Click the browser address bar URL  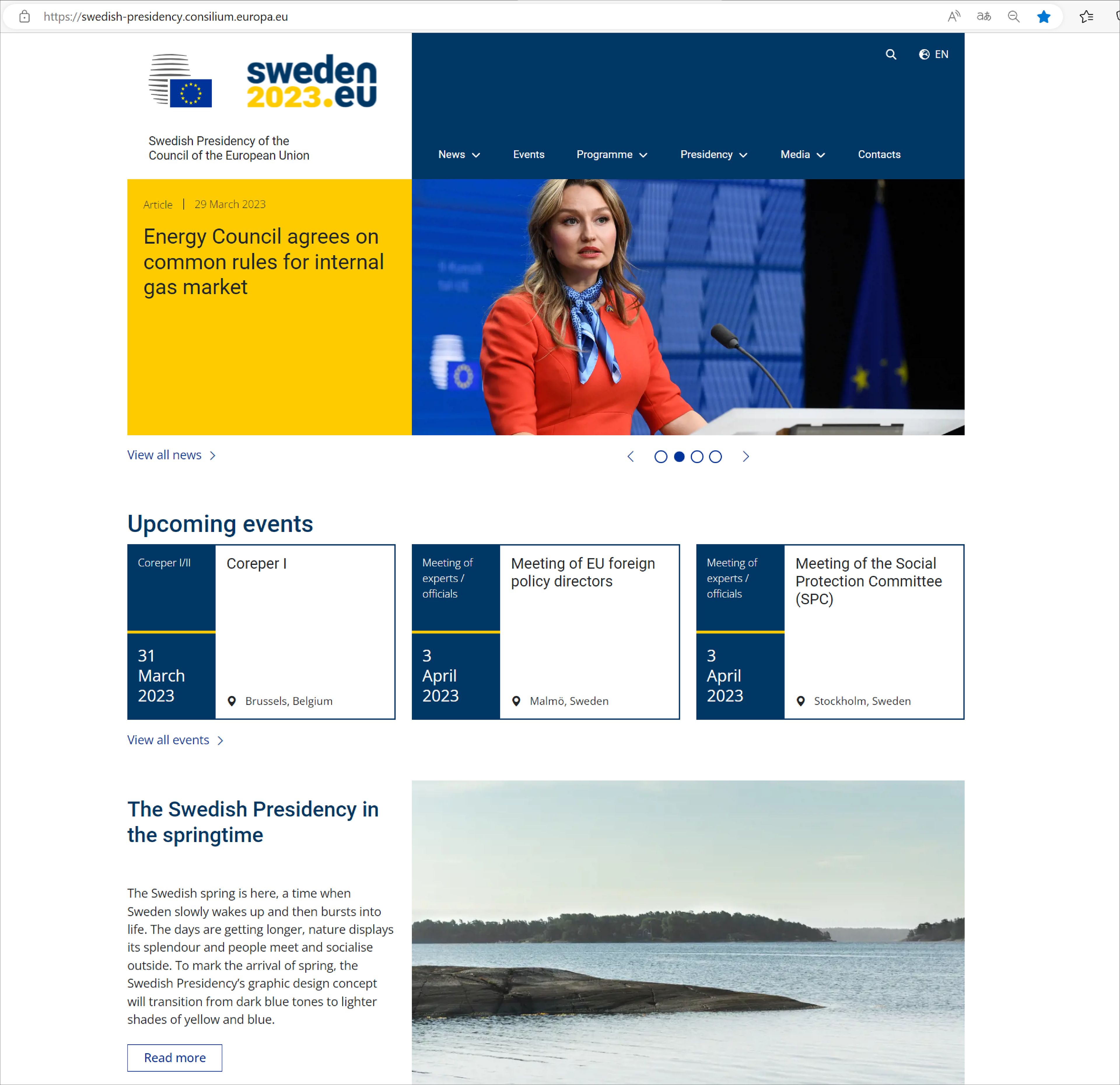click(166, 17)
